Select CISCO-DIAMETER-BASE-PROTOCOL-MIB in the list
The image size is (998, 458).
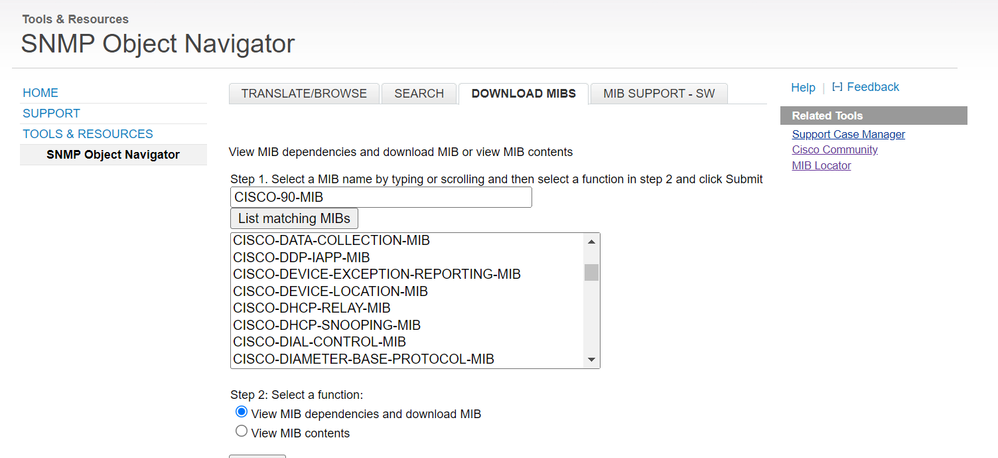coord(407,359)
